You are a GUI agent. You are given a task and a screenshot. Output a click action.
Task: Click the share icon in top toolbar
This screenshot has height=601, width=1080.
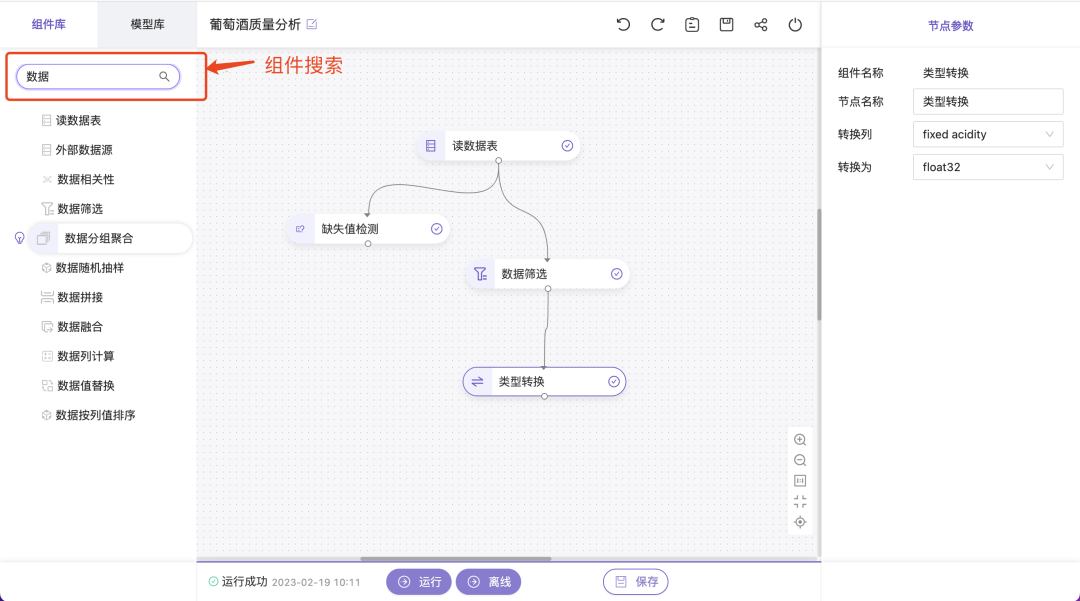(x=760, y=25)
